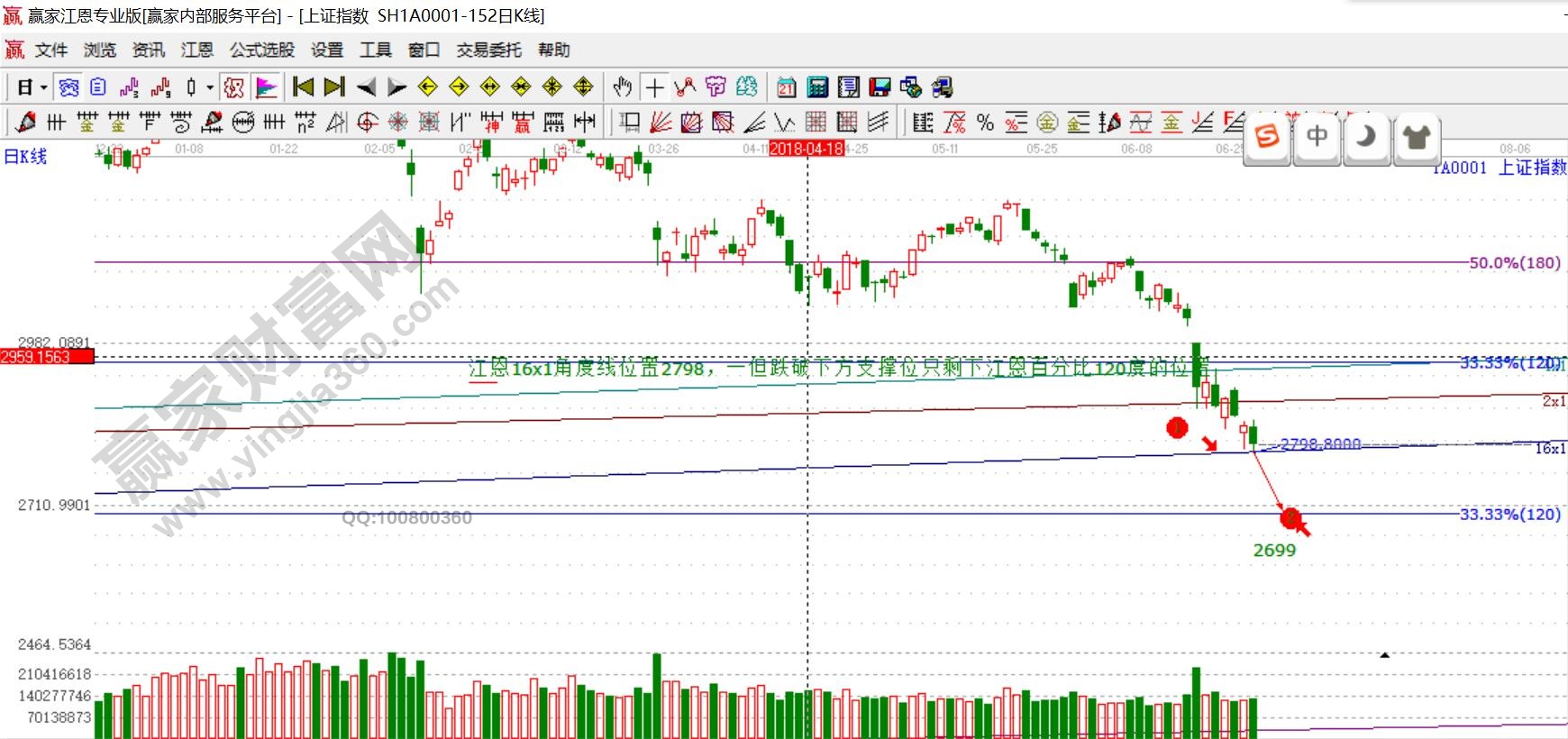Toggle Sogou Chinese/English input mode button
1568x739 pixels.
[1317, 137]
